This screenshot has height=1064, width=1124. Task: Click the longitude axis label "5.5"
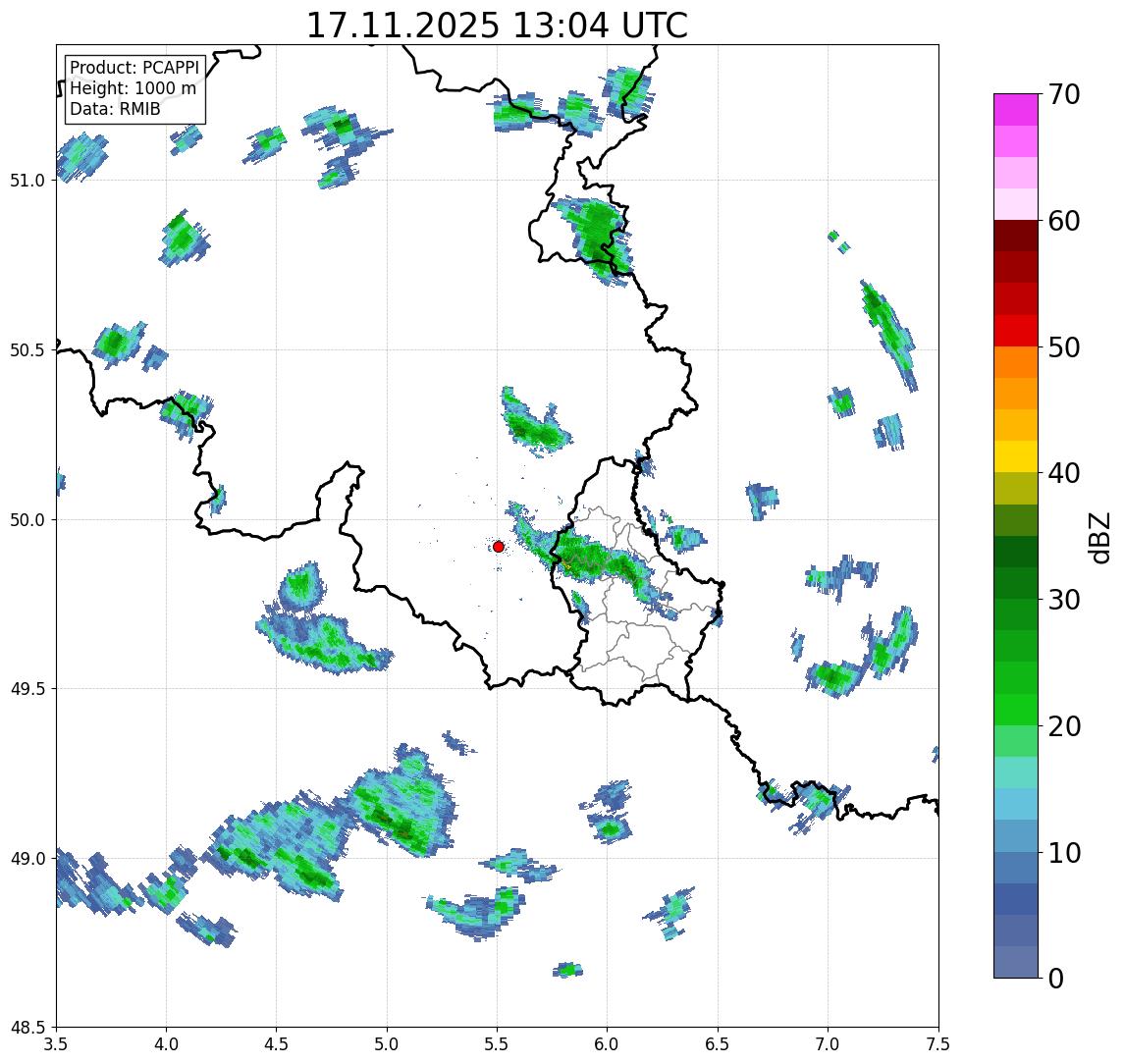point(497,1044)
